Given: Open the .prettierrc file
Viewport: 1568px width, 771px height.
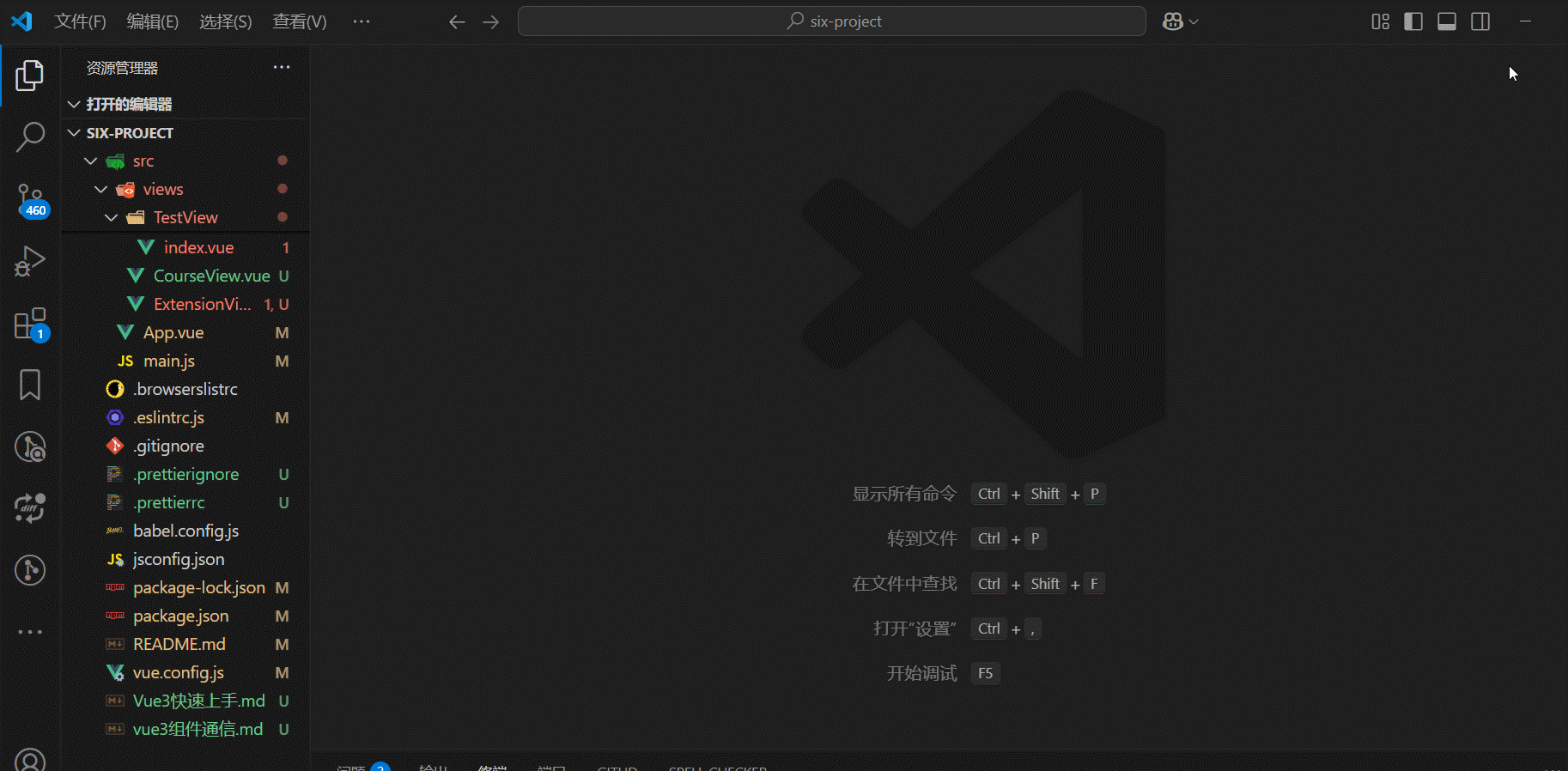Looking at the screenshot, I should [185, 502].
